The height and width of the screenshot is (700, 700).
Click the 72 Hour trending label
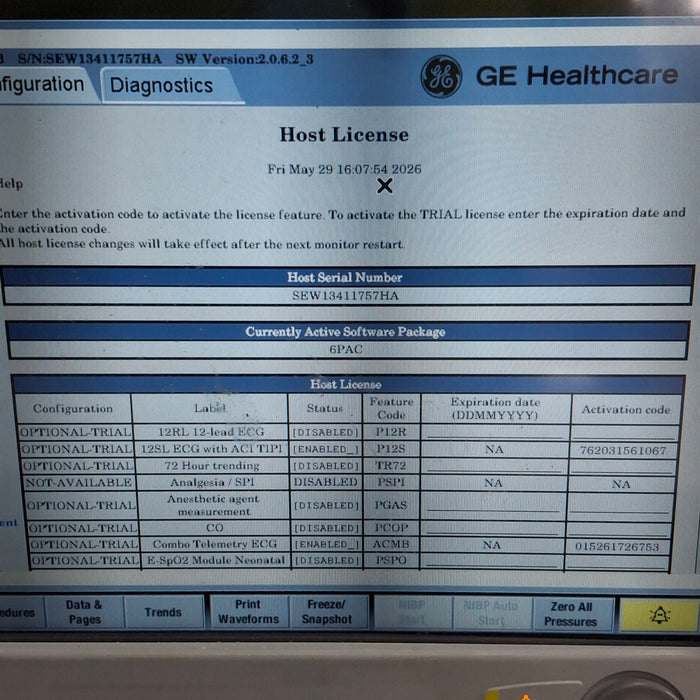pos(212,465)
